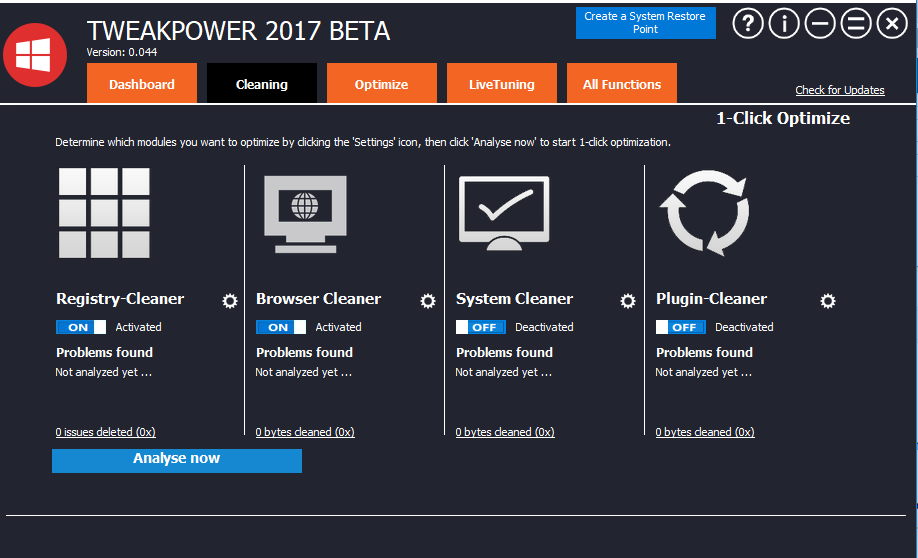Go to the LiveTuning tab

501,84
